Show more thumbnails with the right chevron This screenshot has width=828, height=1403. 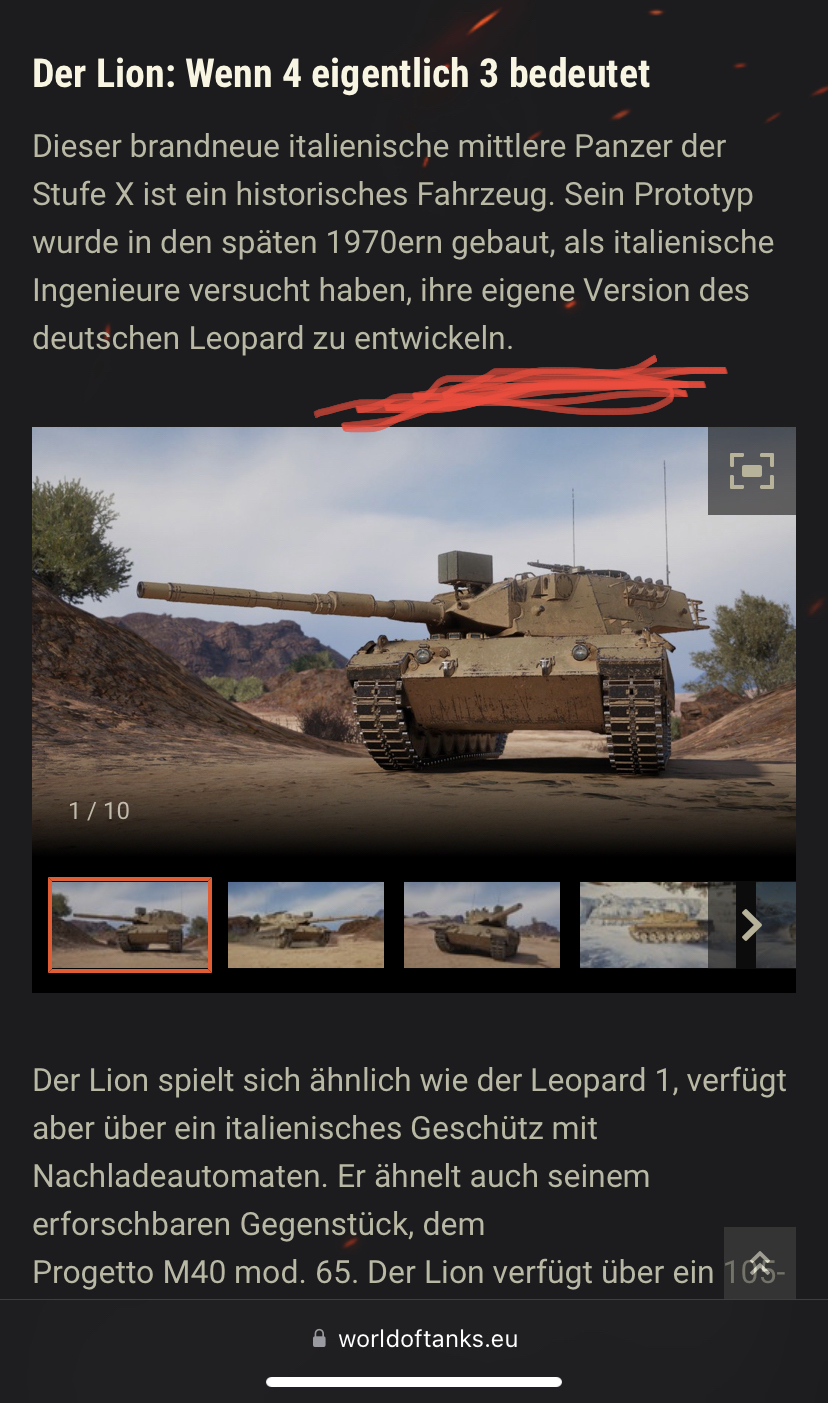(x=751, y=925)
